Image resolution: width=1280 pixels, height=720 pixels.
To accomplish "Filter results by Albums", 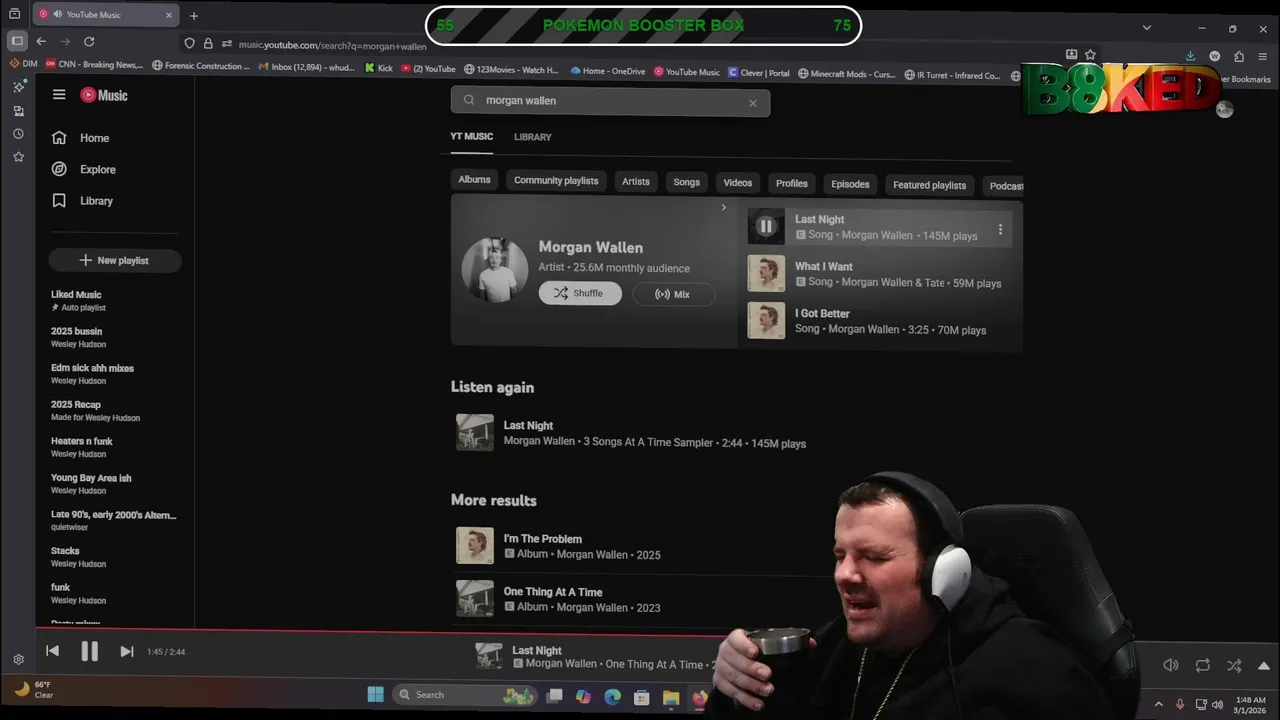I will pyautogui.click(x=474, y=180).
